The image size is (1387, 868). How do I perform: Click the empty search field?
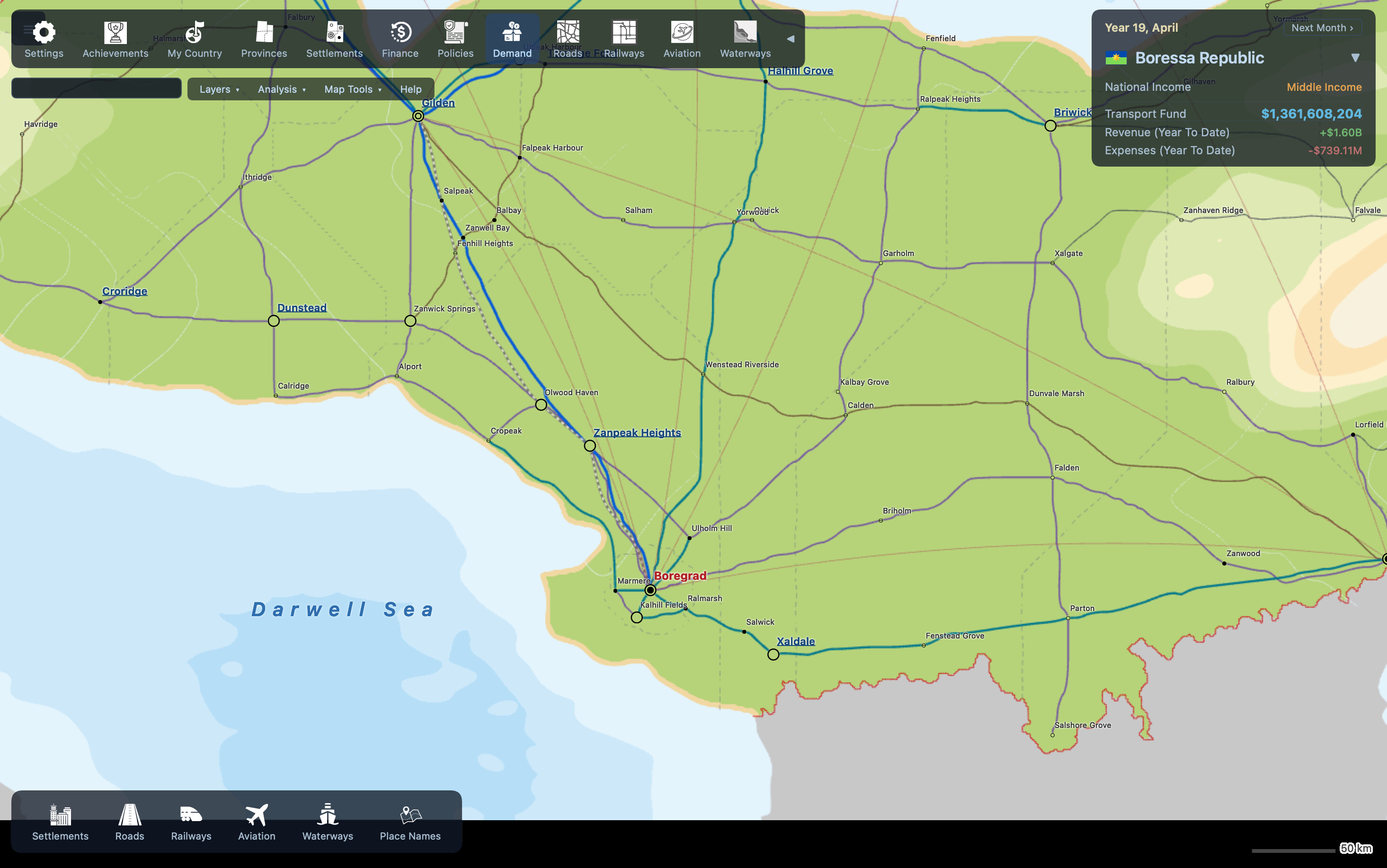[97, 88]
